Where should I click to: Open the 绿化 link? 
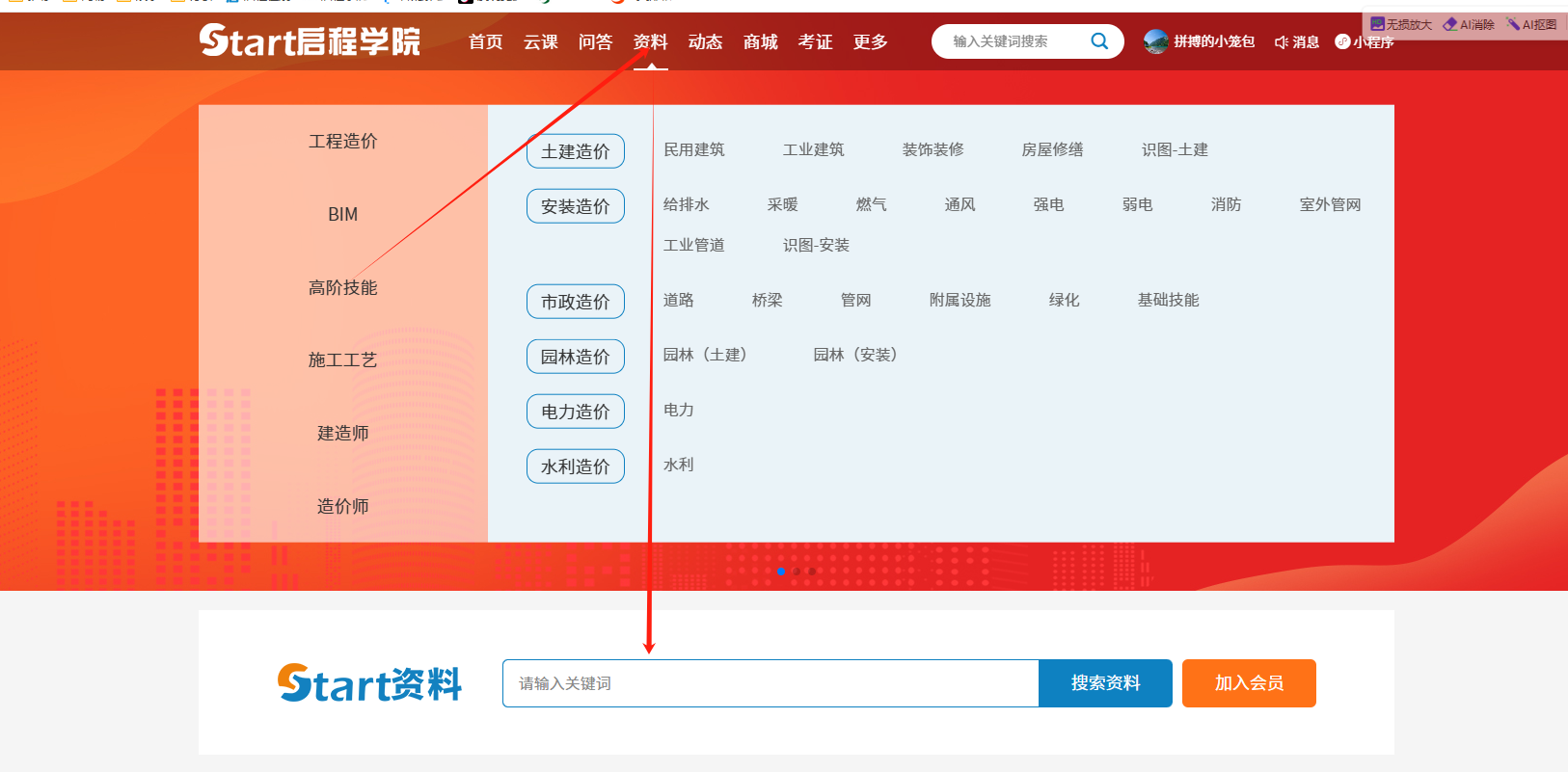click(x=1065, y=300)
